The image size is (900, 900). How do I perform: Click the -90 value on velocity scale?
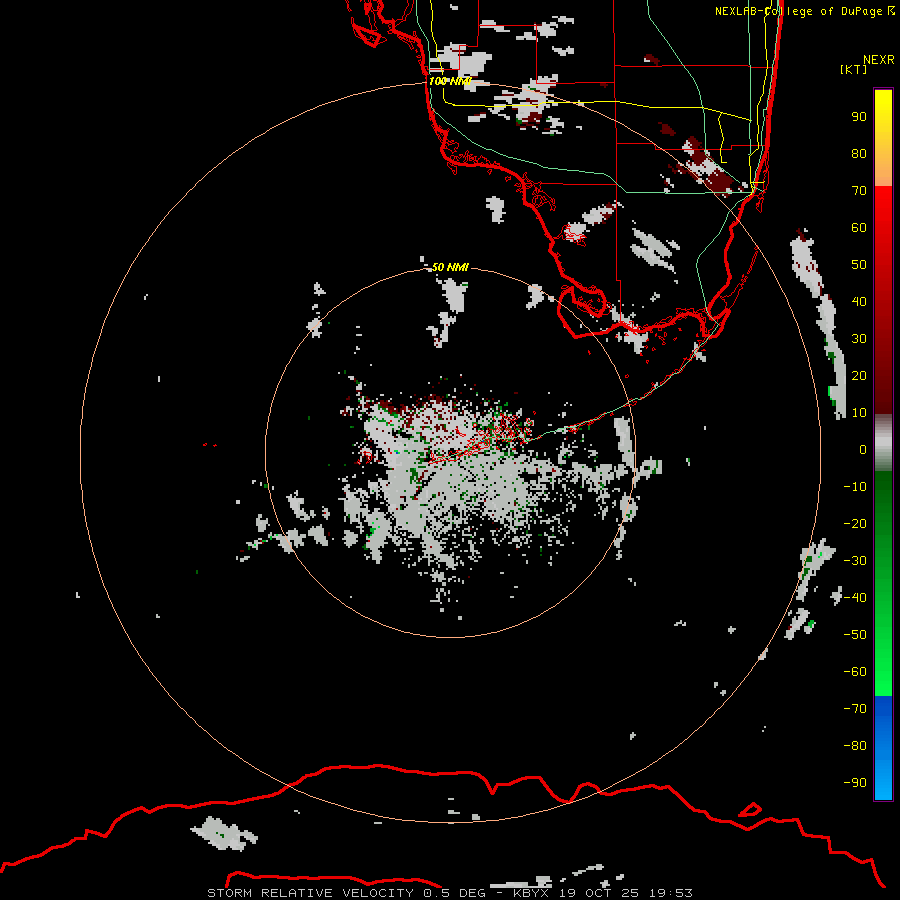pyautogui.click(x=855, y=782)
